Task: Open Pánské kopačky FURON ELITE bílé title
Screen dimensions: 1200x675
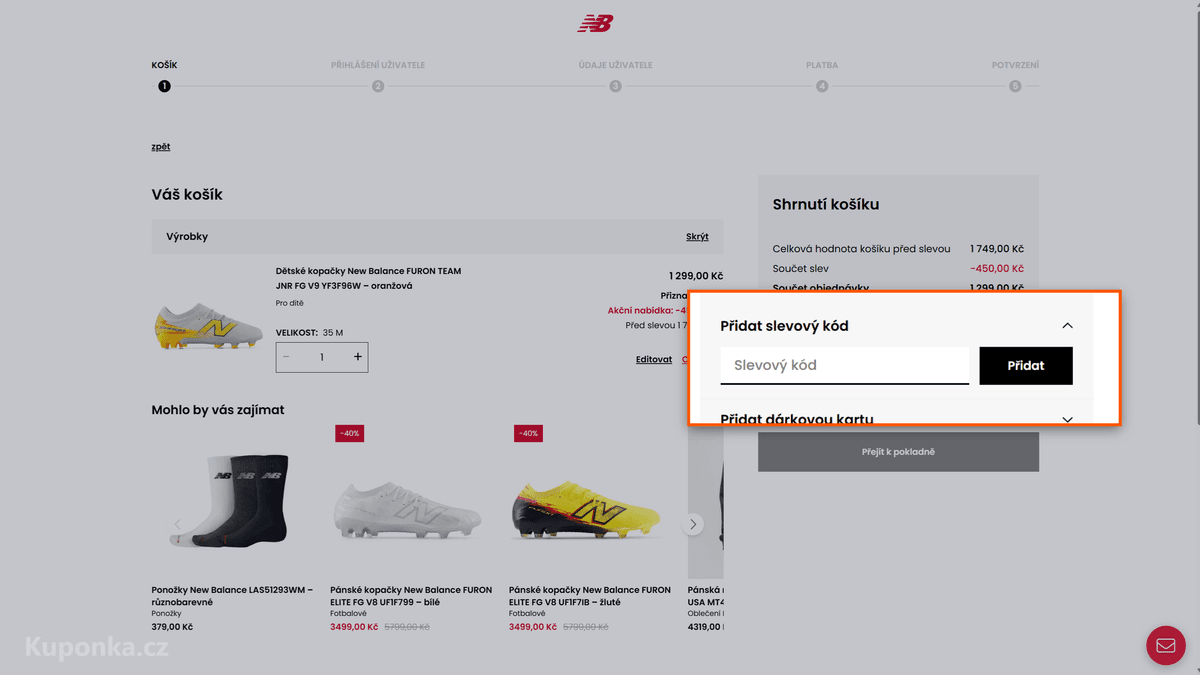Action: point(411,596)
